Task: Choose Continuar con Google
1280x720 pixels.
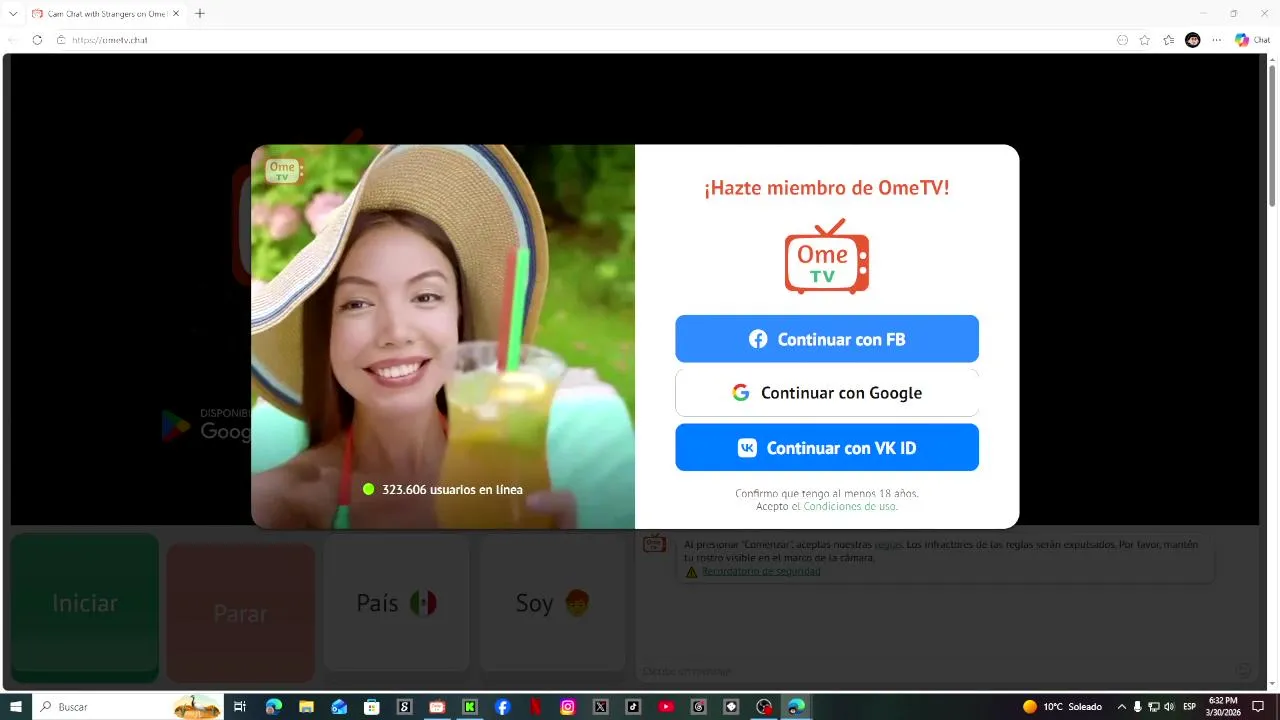Action: [827, 393]
